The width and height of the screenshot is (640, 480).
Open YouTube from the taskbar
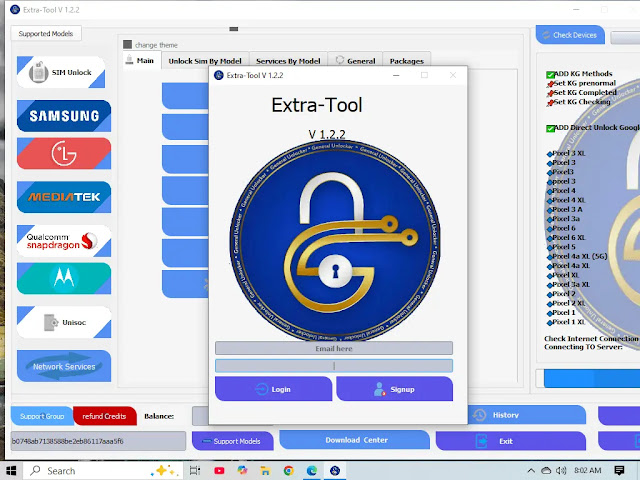point(219,471)
